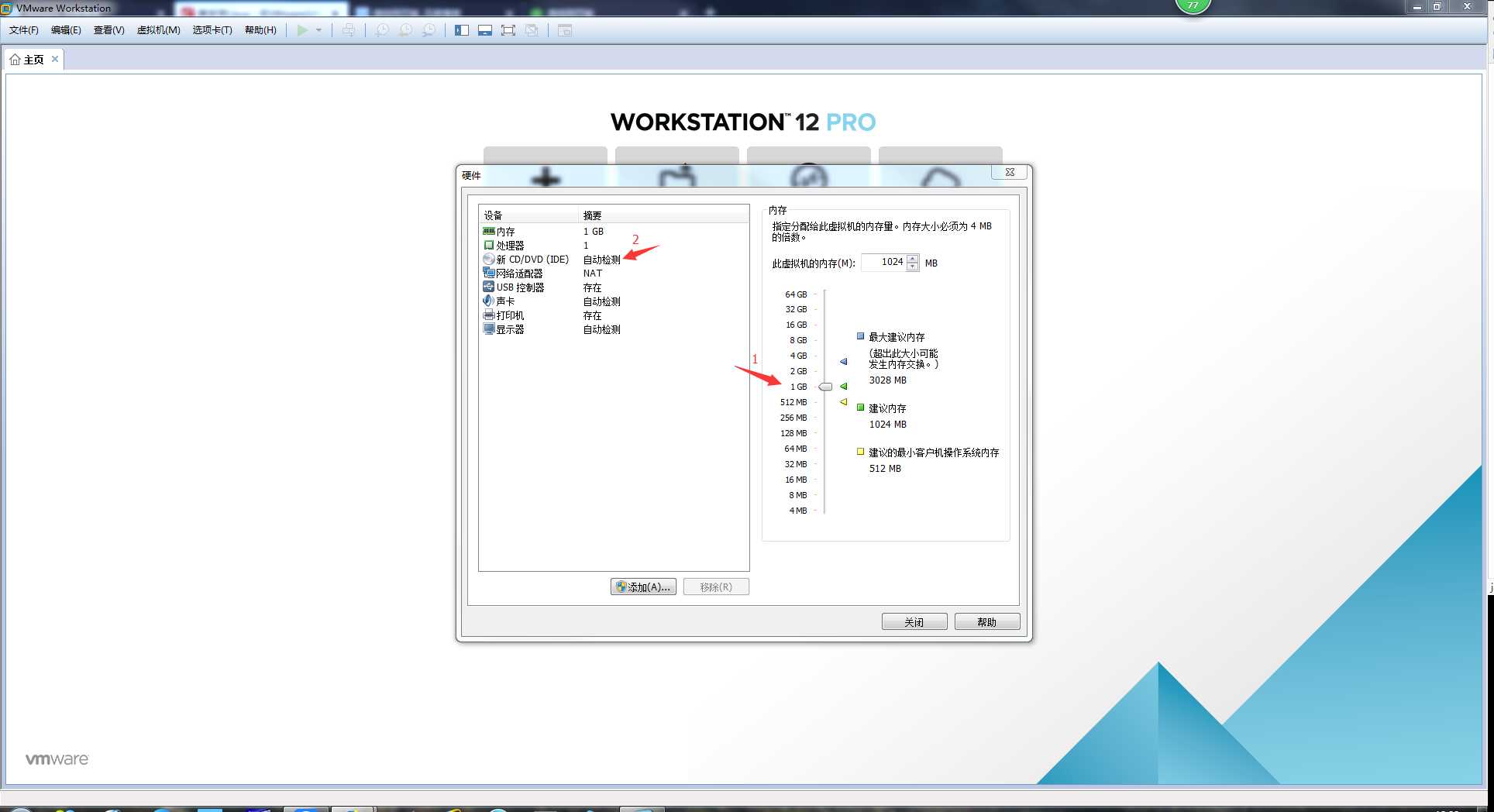The width and height of the screenshot is (1494, 812).
Task: Click the blue maximum recommended memory marker
Action: [844, 361]
